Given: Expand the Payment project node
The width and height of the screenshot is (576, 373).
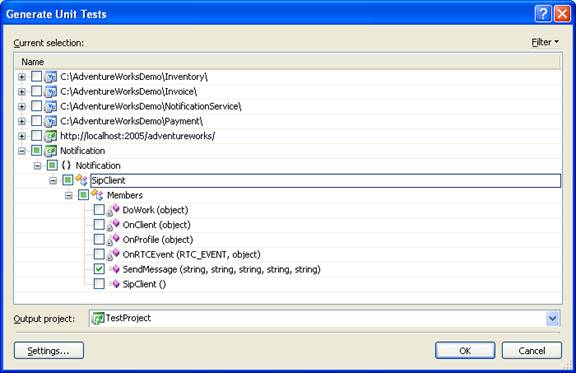Looking at the screenshot, I should 22,121.
